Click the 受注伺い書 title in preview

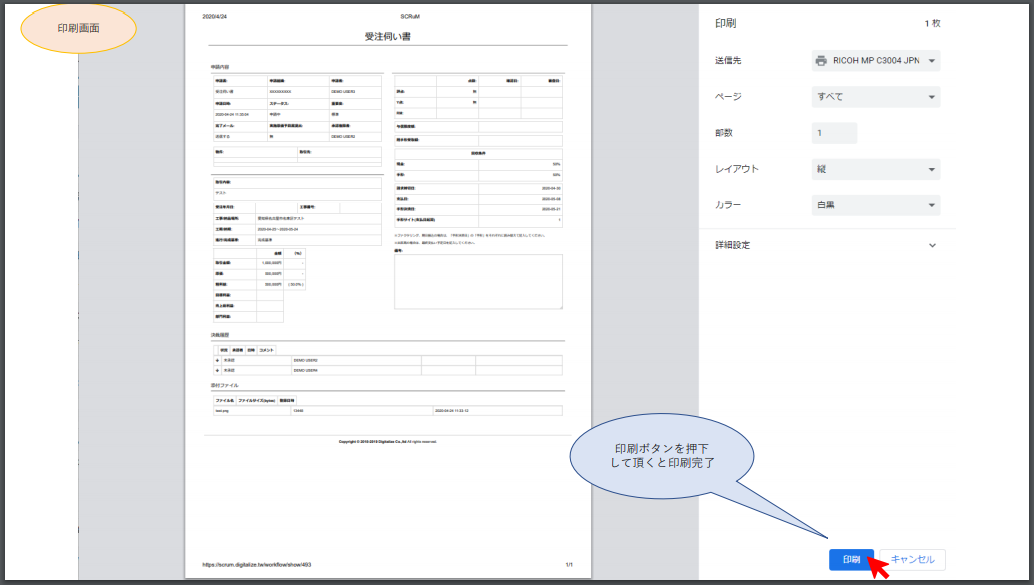click(x=387, y=36)
